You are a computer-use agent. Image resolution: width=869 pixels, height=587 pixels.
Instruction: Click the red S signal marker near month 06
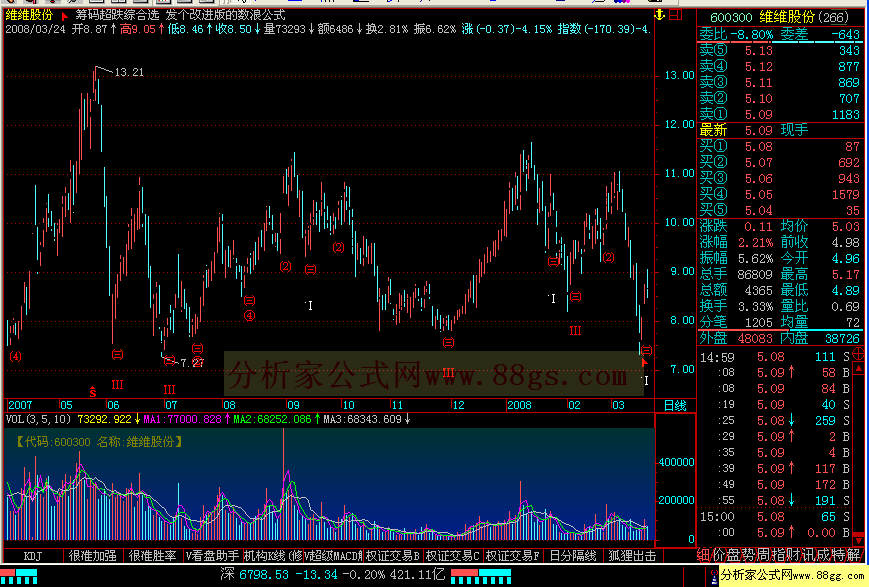tap(93, 392)
